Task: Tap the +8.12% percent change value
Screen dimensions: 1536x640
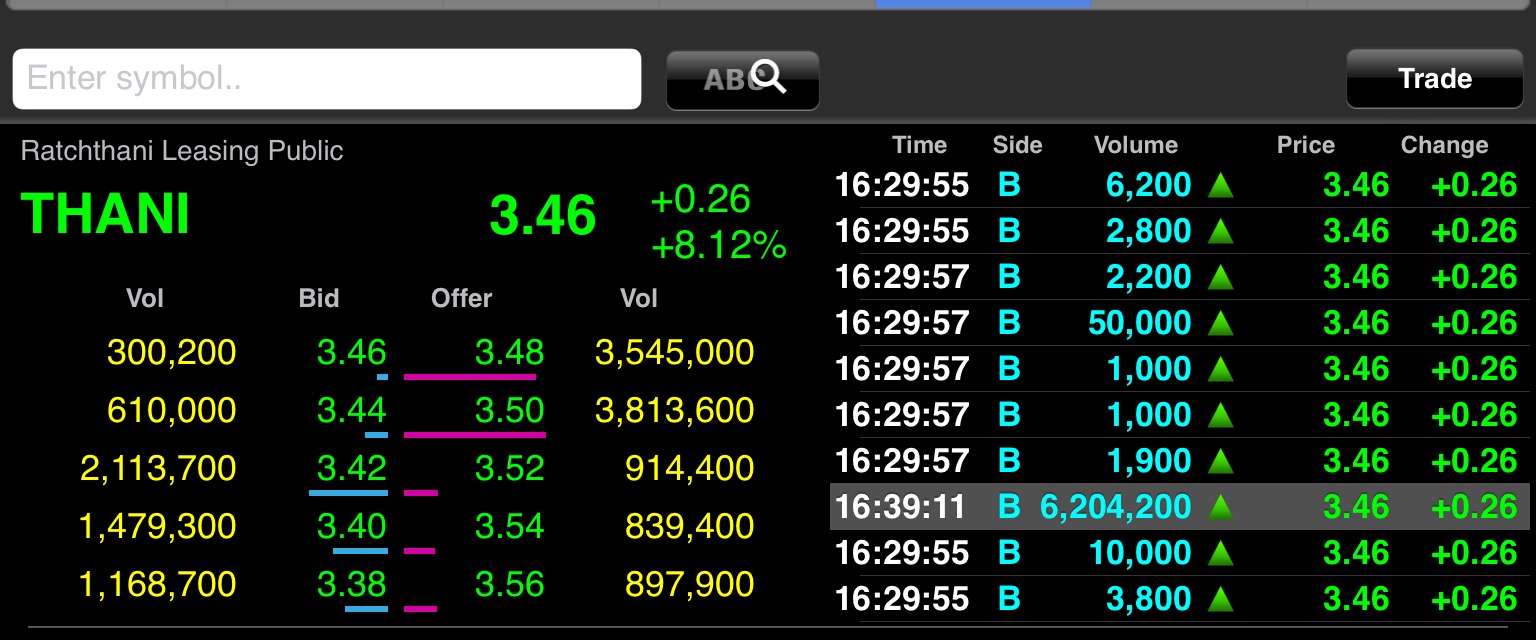Action: (718, 245)
